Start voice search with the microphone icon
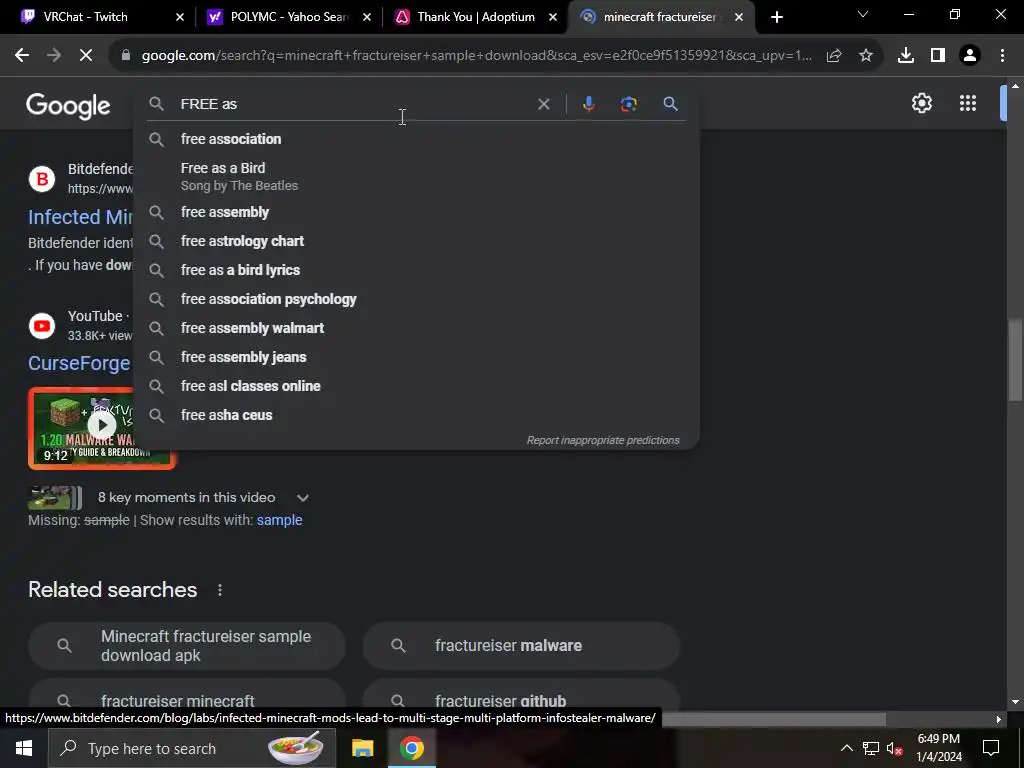Image resolution: width=1024 pixels, height=768 pixels. coord(588,104)
